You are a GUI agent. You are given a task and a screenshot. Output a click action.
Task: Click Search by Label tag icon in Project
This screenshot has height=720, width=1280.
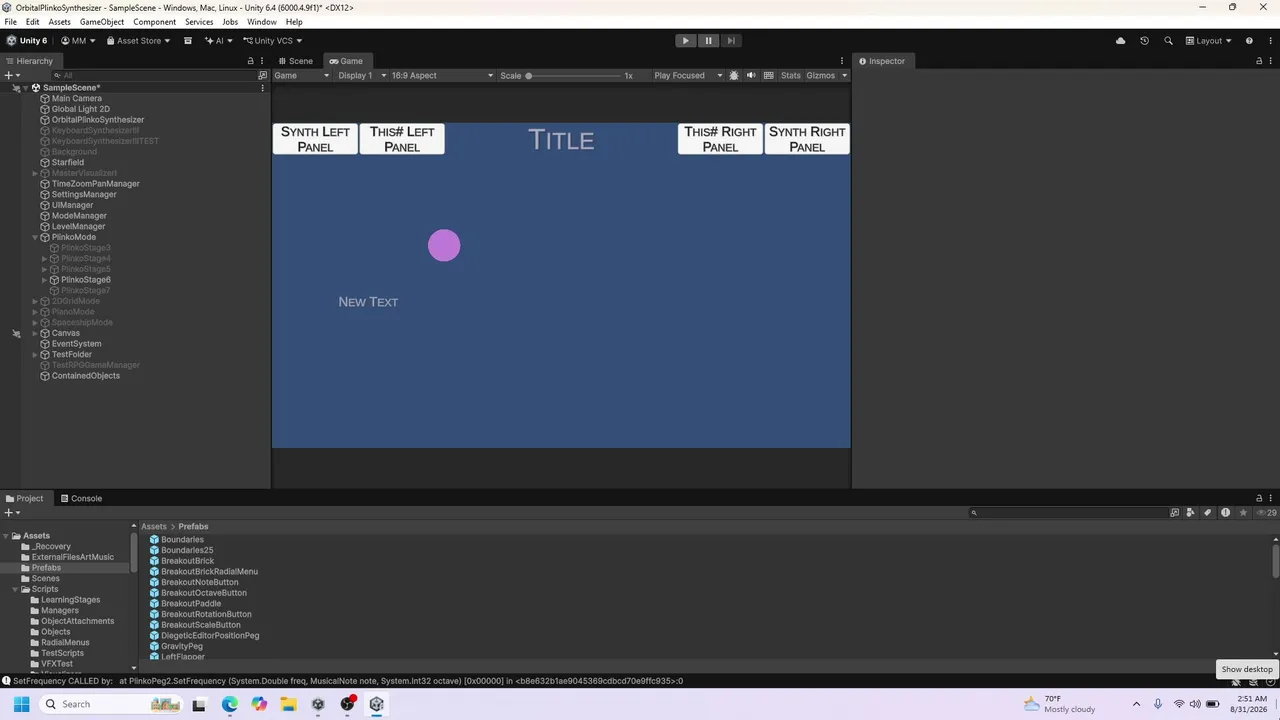1208,513
